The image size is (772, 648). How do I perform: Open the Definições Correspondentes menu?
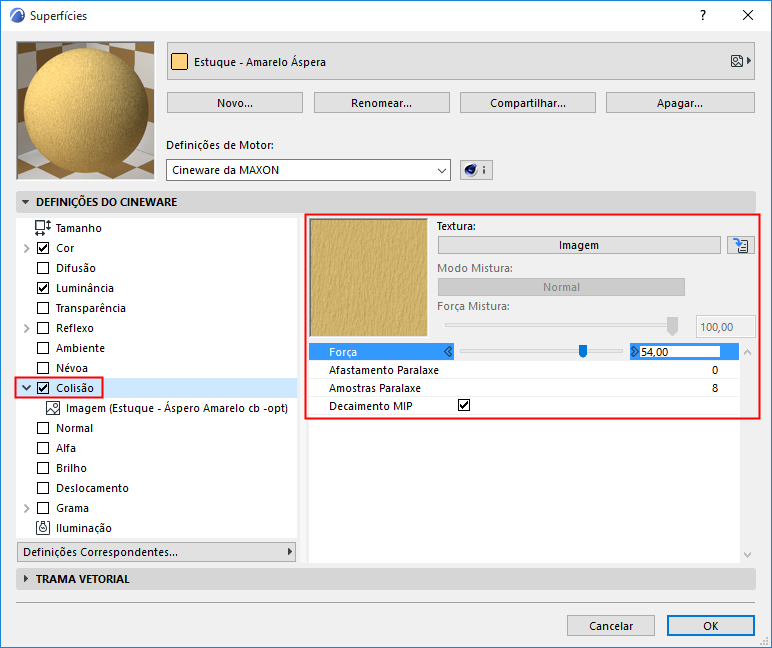pyautogui.click(x=156, y=552)
